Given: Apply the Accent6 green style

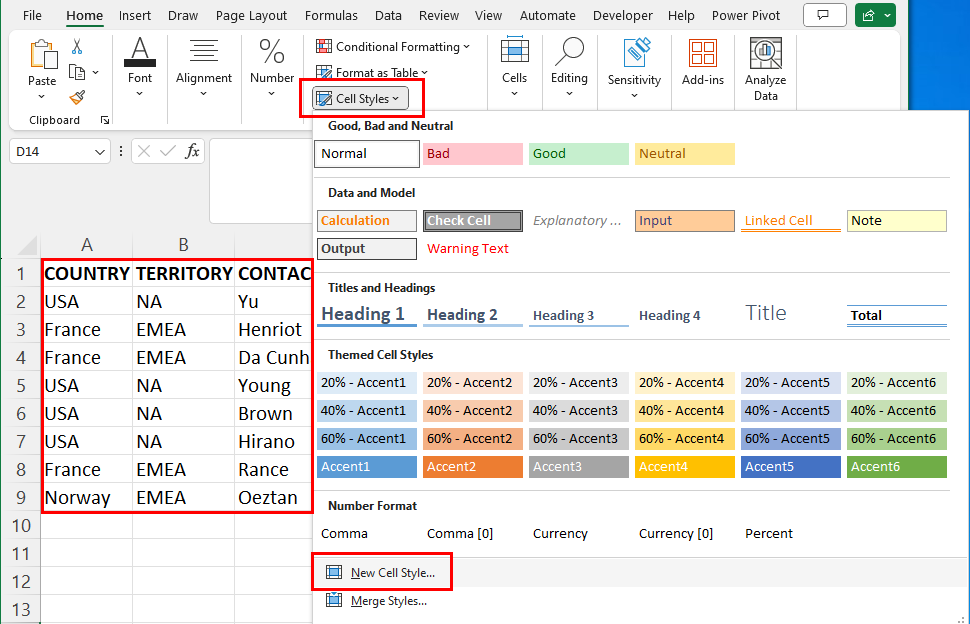Looking at the screenshot, I should [x=896, y=467].
